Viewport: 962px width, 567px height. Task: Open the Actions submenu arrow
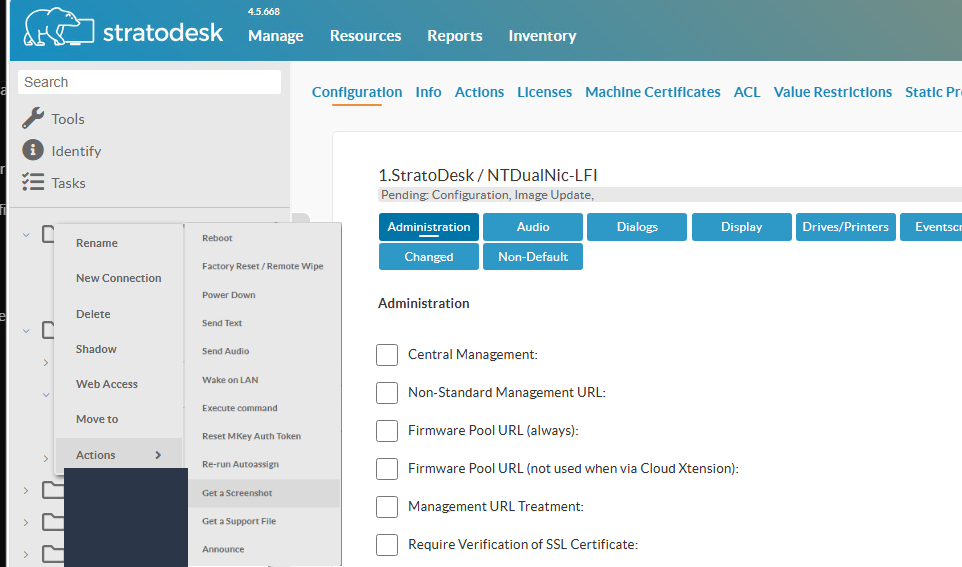coord(158,455)
